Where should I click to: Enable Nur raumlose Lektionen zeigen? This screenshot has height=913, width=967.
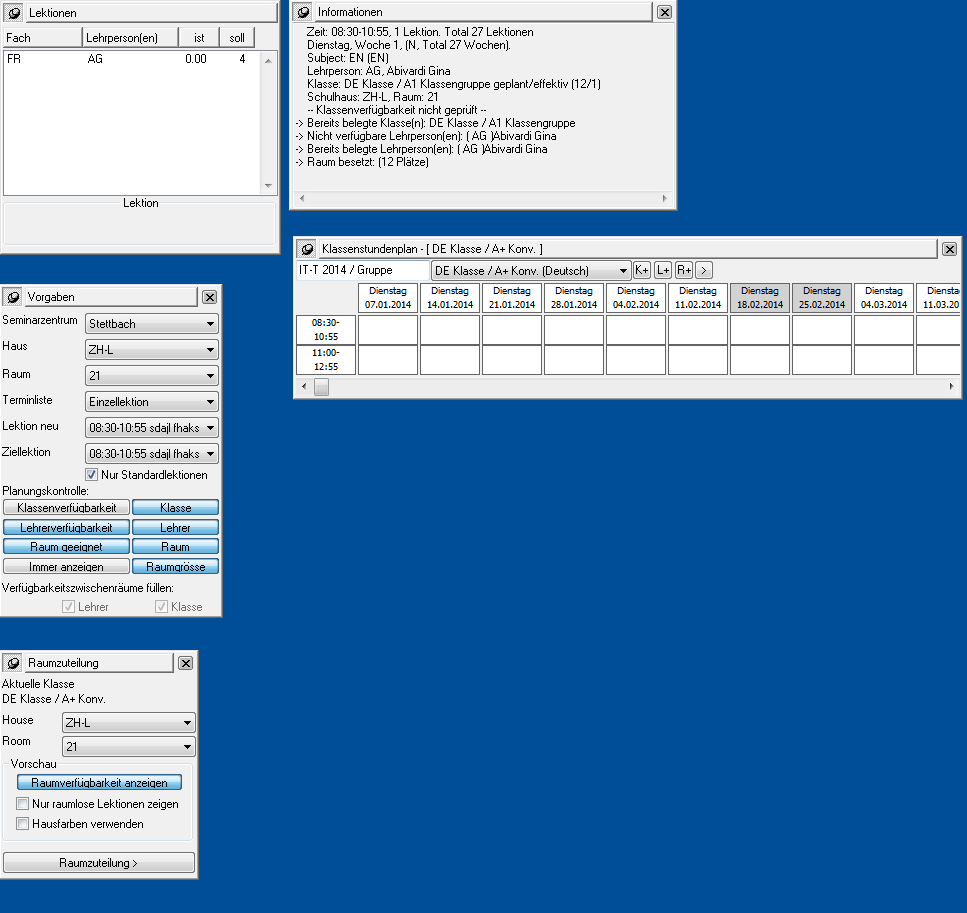point(23,804)
